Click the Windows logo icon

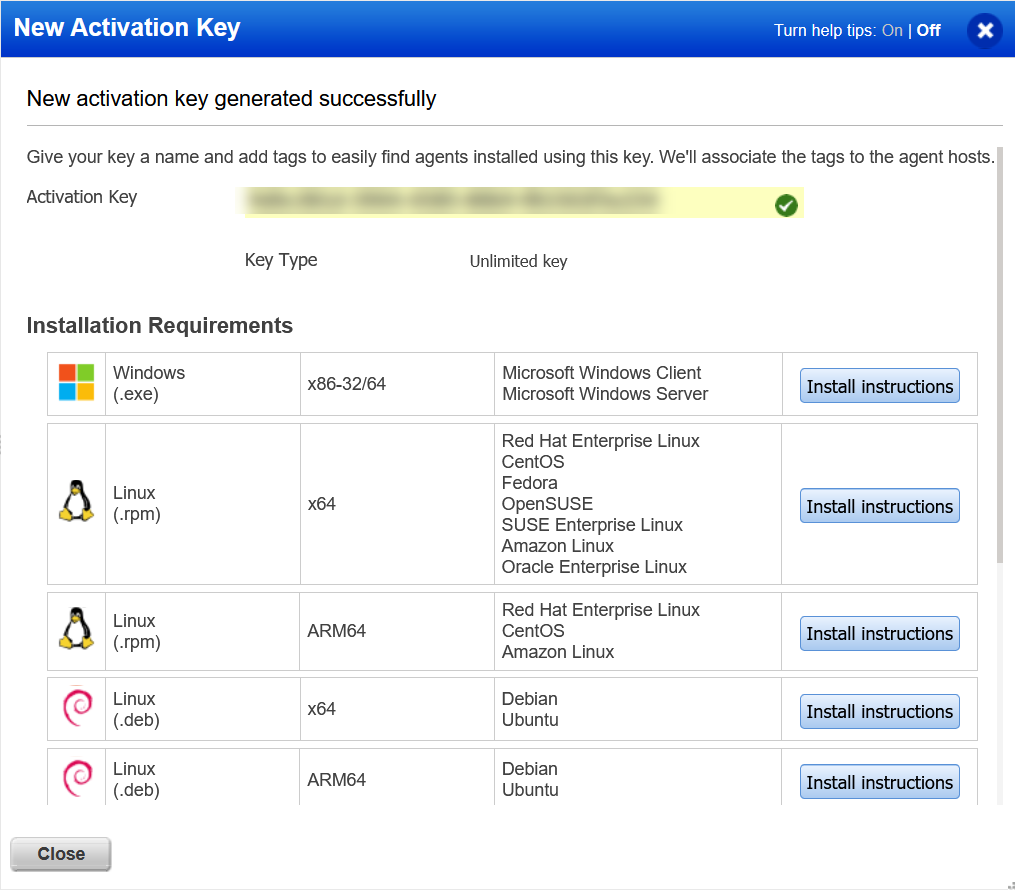click(x=76, y=383)
